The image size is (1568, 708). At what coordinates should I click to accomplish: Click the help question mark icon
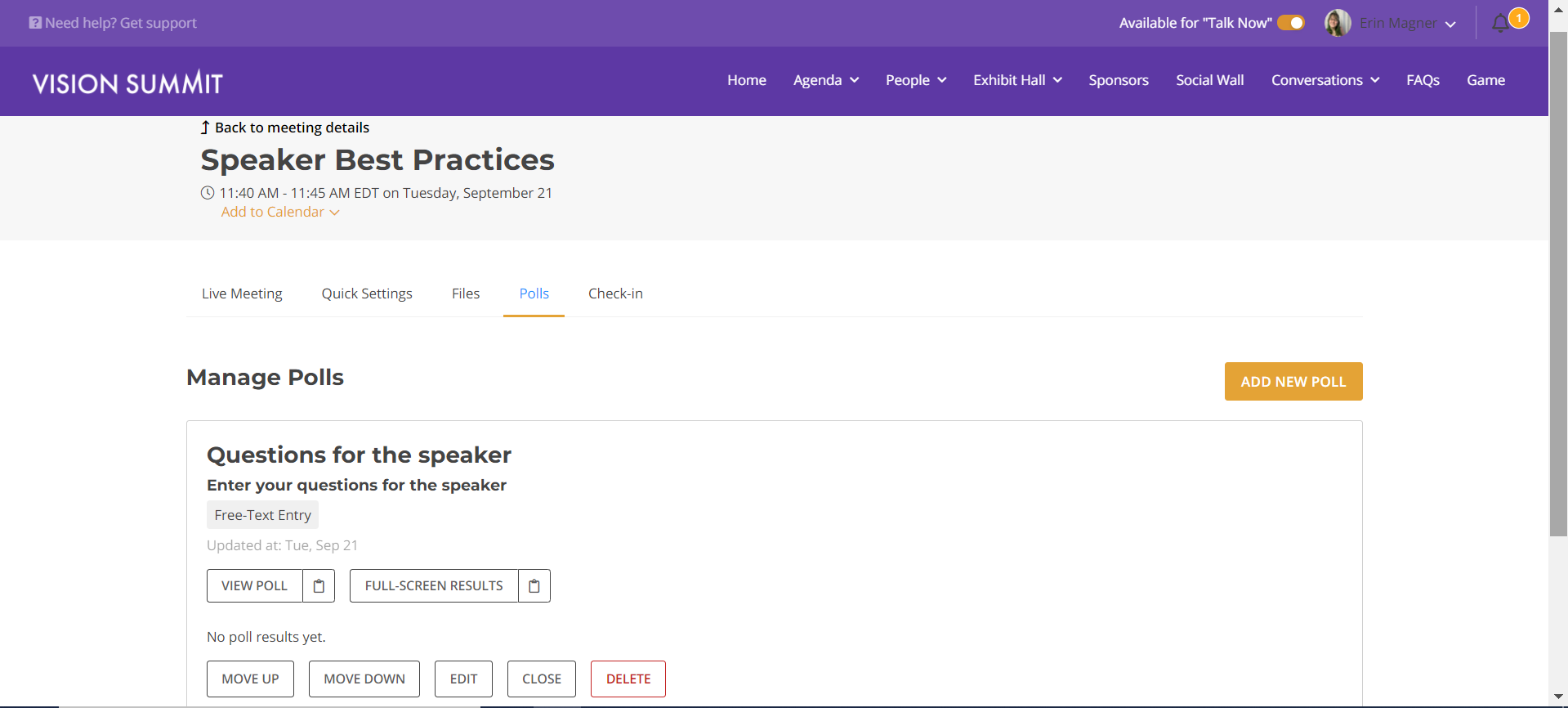[35, 23]
